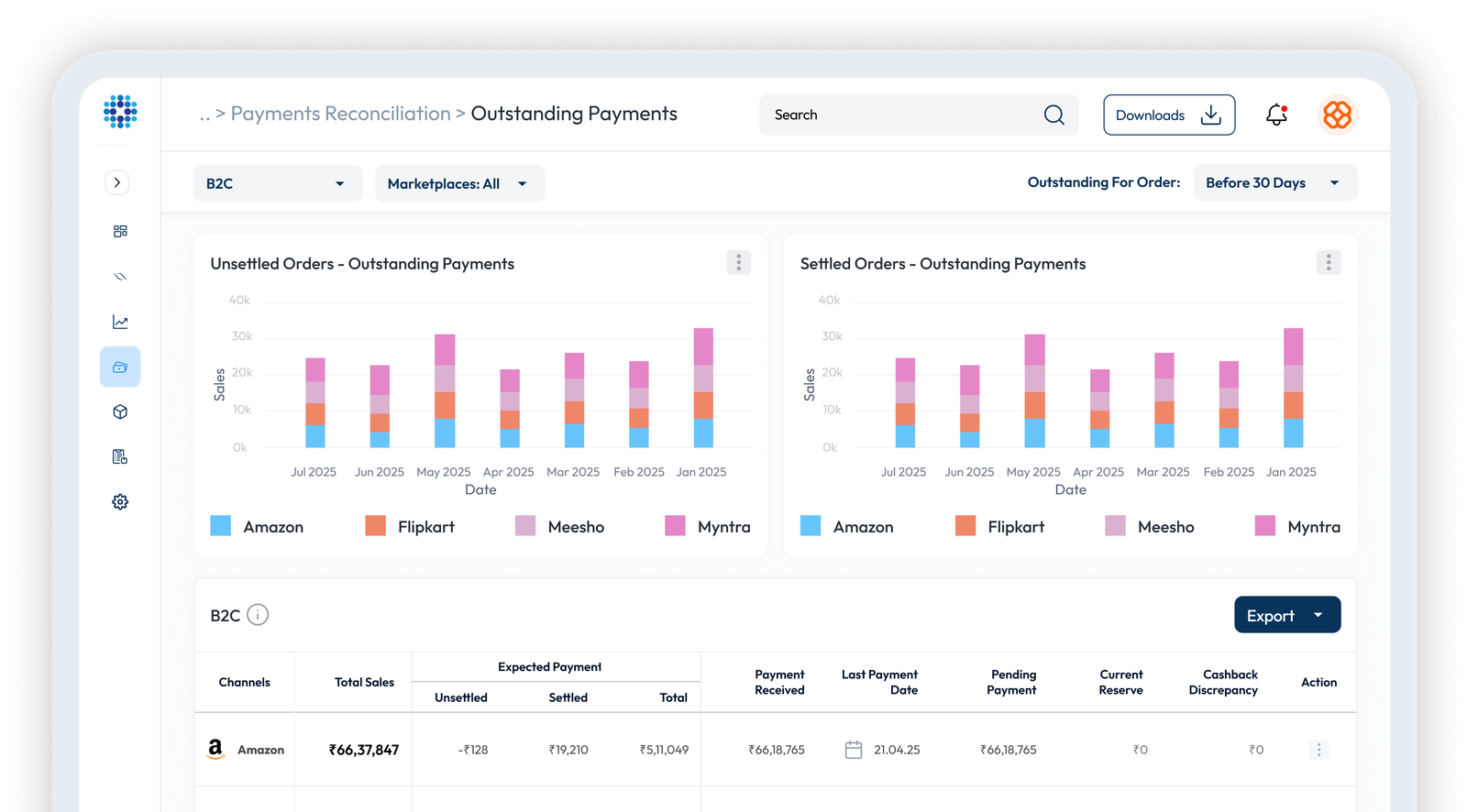This screenshot has width=1467, height=812.
Task: Open the Before 30 Days dropdown
Action: tap(1274, 182)
